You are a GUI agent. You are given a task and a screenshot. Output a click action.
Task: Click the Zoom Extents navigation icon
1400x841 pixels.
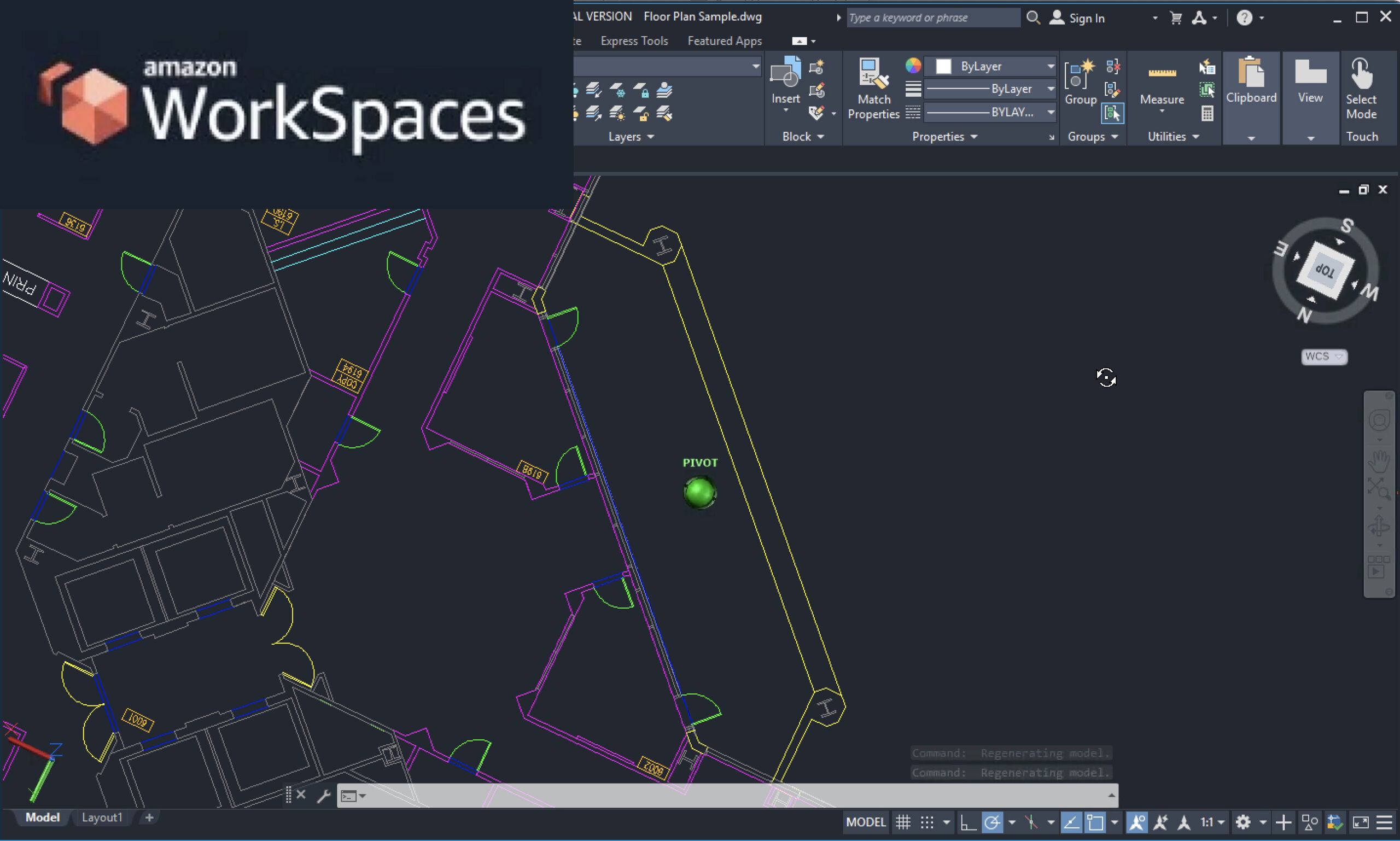coord(1379,488)
